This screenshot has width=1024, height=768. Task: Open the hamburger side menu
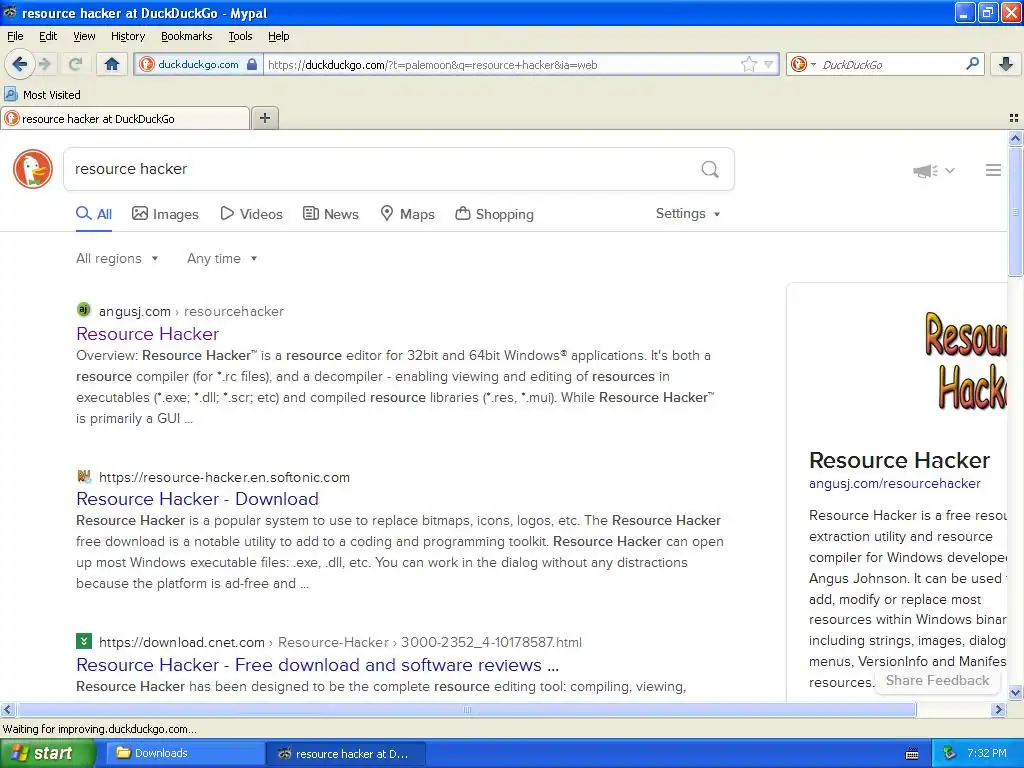coord(993,170)
